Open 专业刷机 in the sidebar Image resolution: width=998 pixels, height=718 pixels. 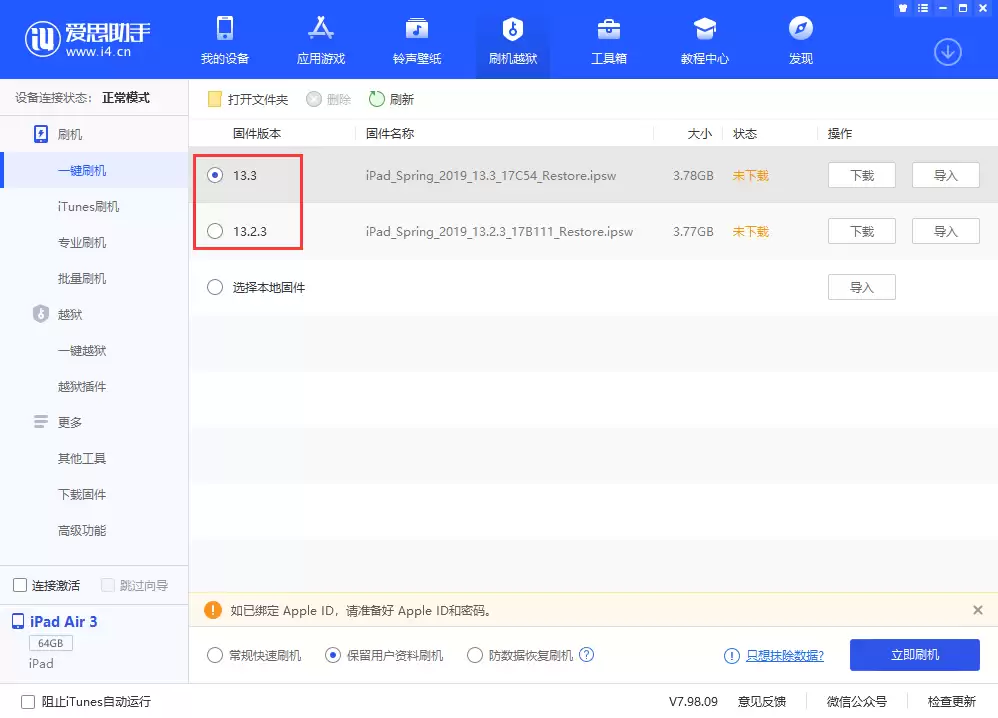(82, 243)
